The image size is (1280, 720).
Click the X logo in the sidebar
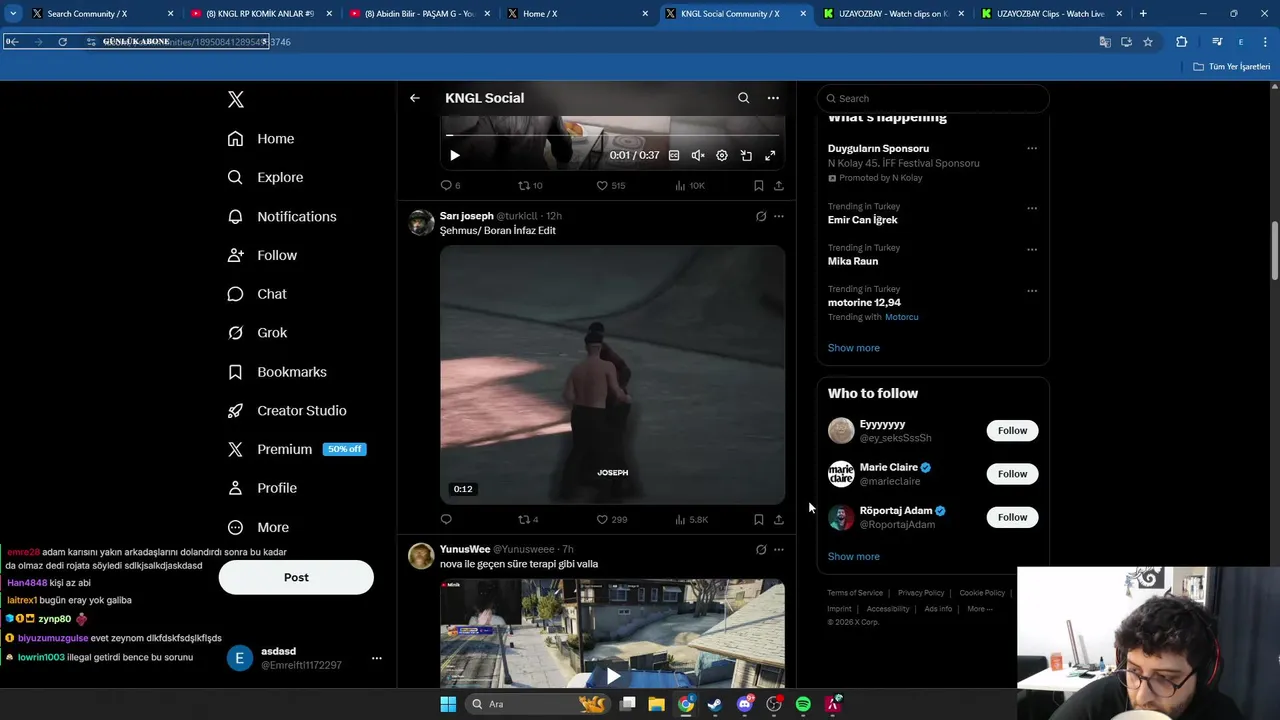[236, 99]
